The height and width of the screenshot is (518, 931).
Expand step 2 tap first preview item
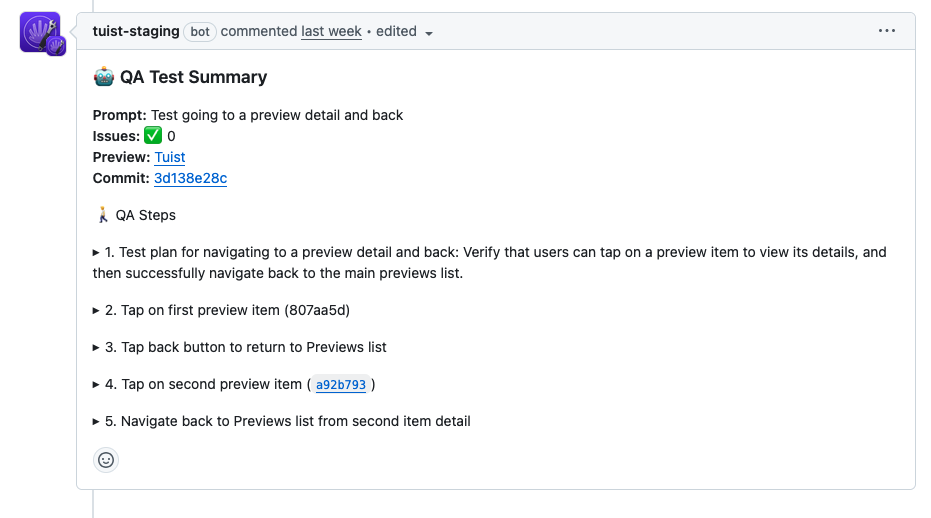[97, 310]
